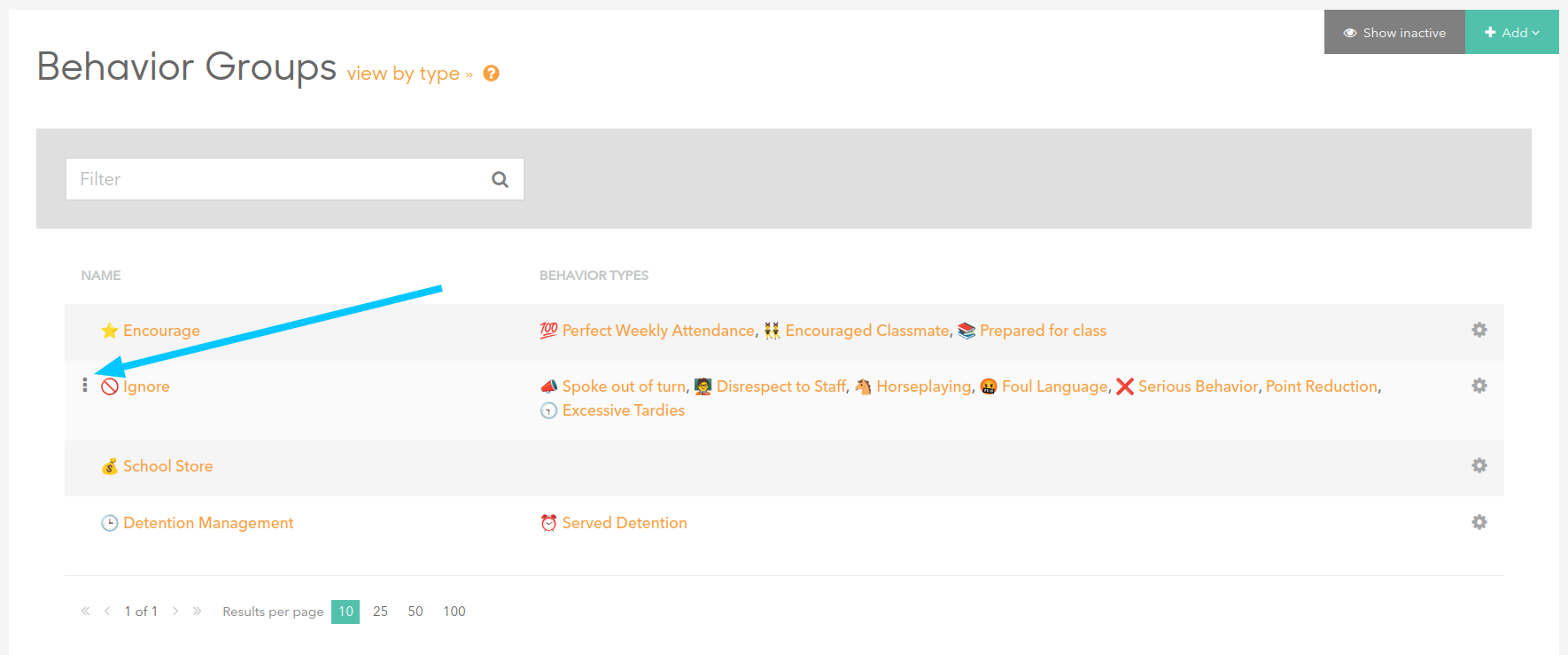Open Detention Management row gear settings
The width and height of the screenshot is (1568, 655).
[1479, 522]
